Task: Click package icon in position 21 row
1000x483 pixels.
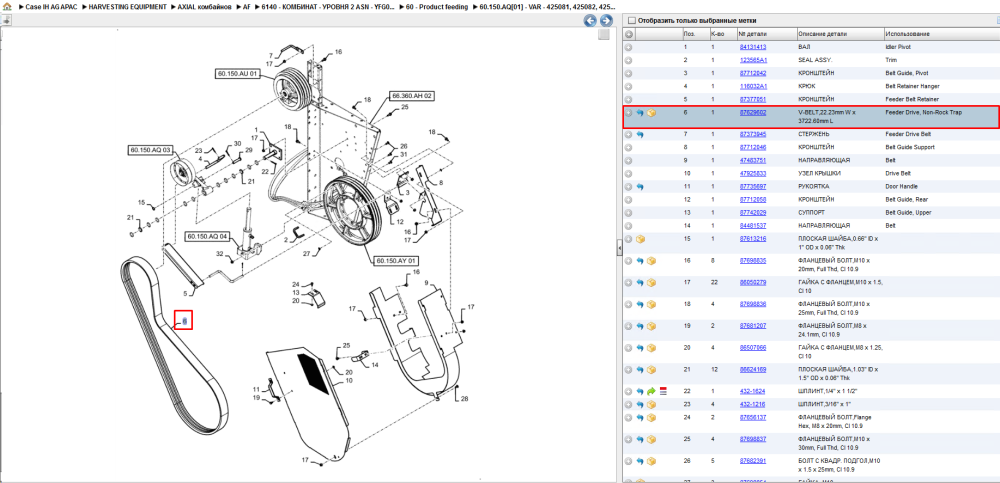Action: coord(651,369)
